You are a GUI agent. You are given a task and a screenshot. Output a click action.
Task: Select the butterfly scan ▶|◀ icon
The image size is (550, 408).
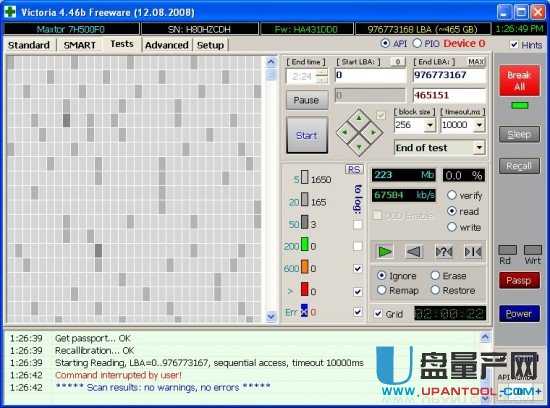click(472, 252)
